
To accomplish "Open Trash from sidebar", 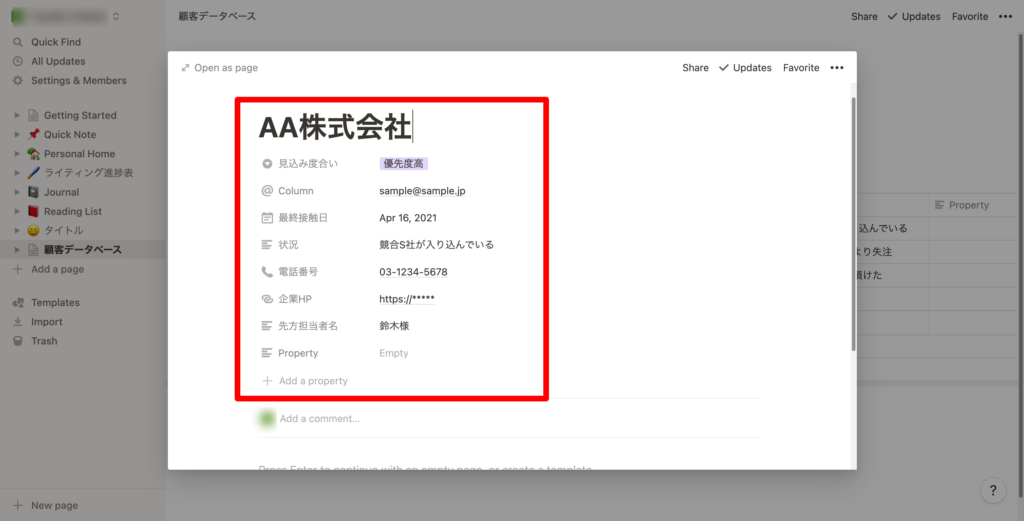I will (x=44, y=341).
